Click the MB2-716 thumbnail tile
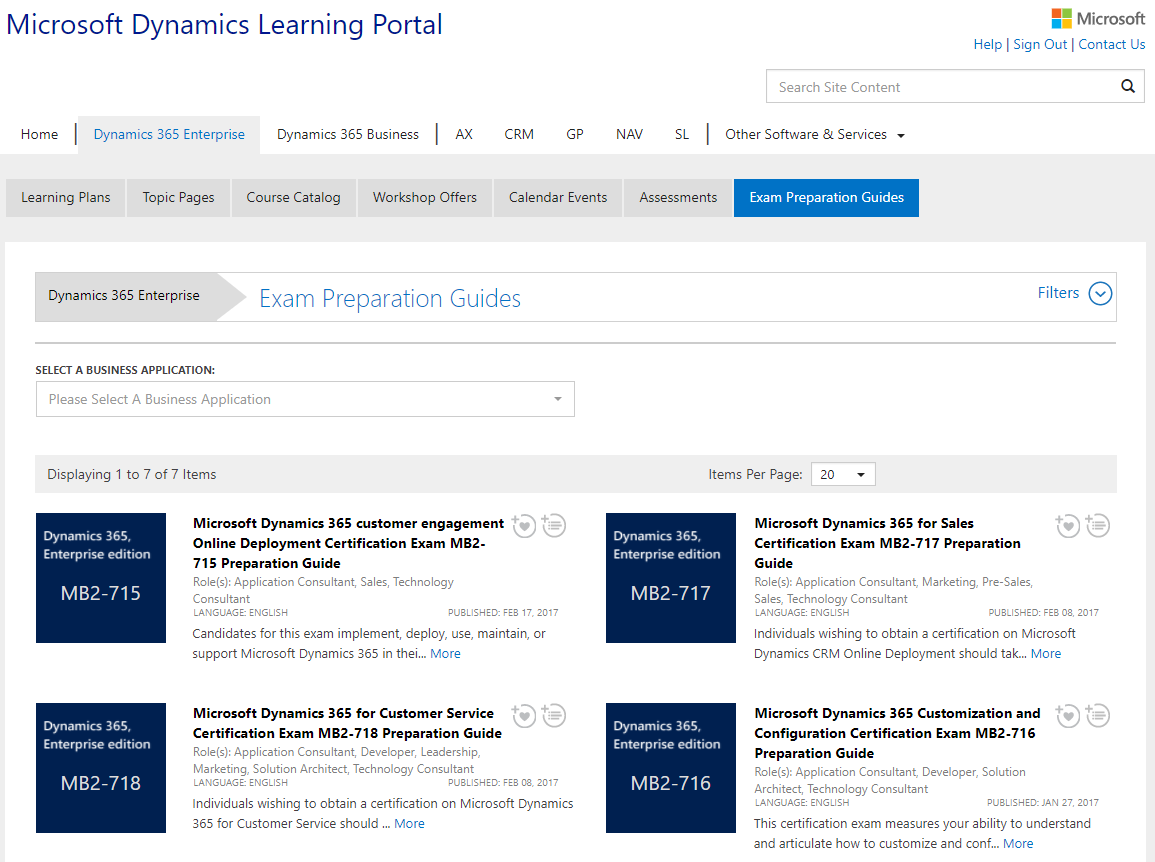The width and height of the screenshot is (1155, 862). pyautogui.click(x=670, y=768)
